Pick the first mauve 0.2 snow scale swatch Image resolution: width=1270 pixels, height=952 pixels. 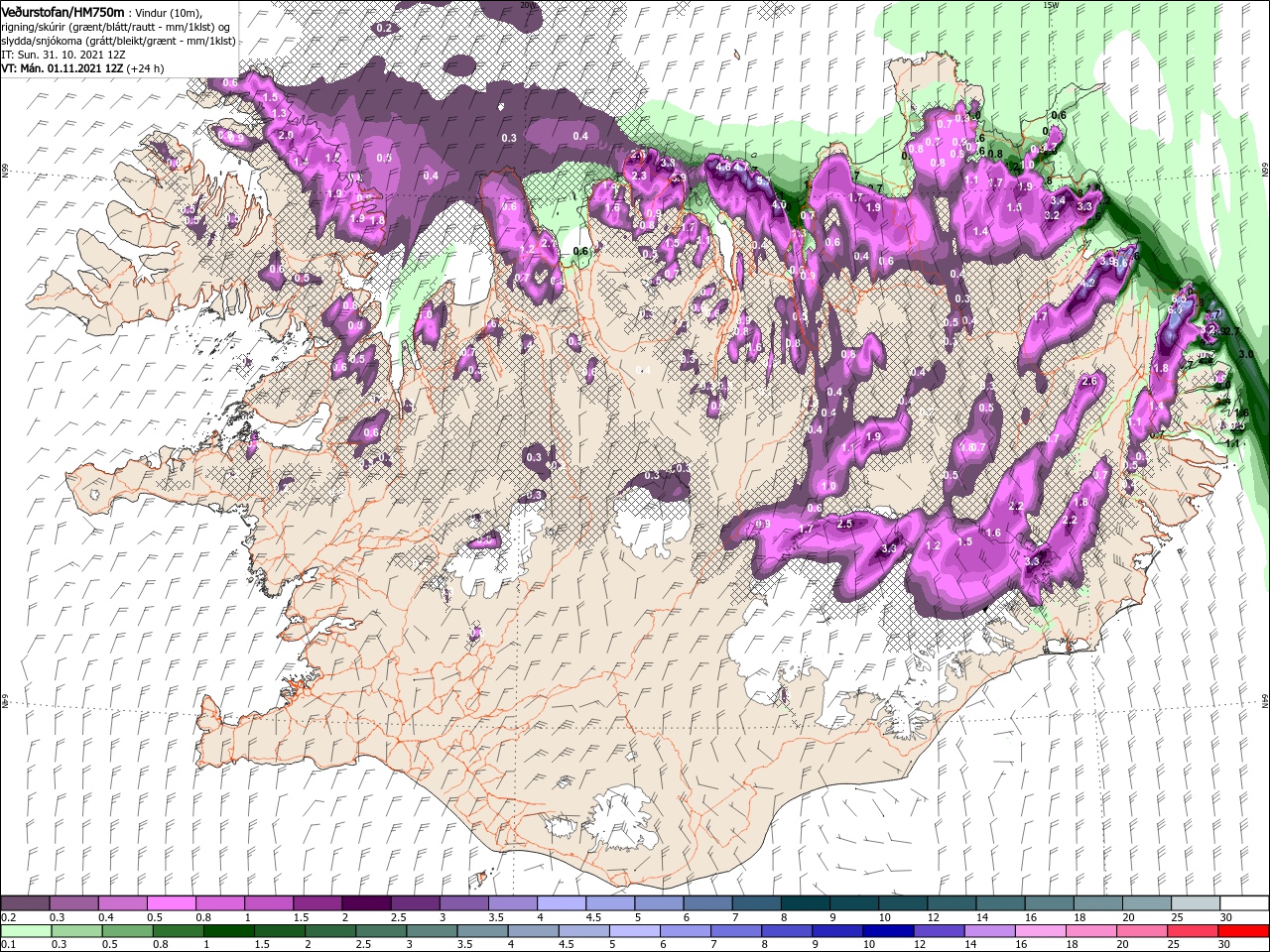pos(26,903)
